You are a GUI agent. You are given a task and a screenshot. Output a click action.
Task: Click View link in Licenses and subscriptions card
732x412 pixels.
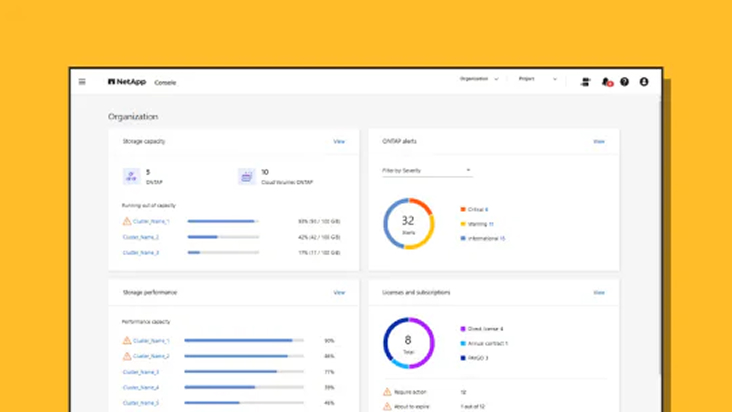click(x=598, y=293)
